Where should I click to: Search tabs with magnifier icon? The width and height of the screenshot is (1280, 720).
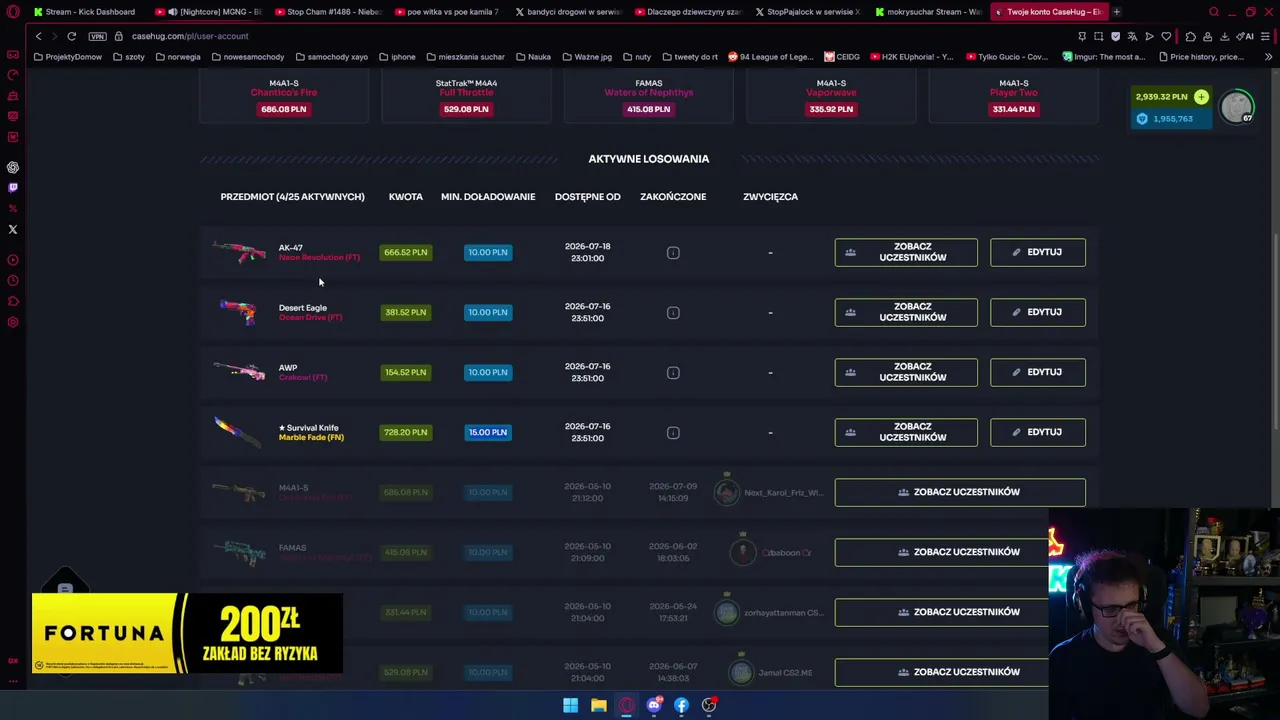(x=1214, y=12)
